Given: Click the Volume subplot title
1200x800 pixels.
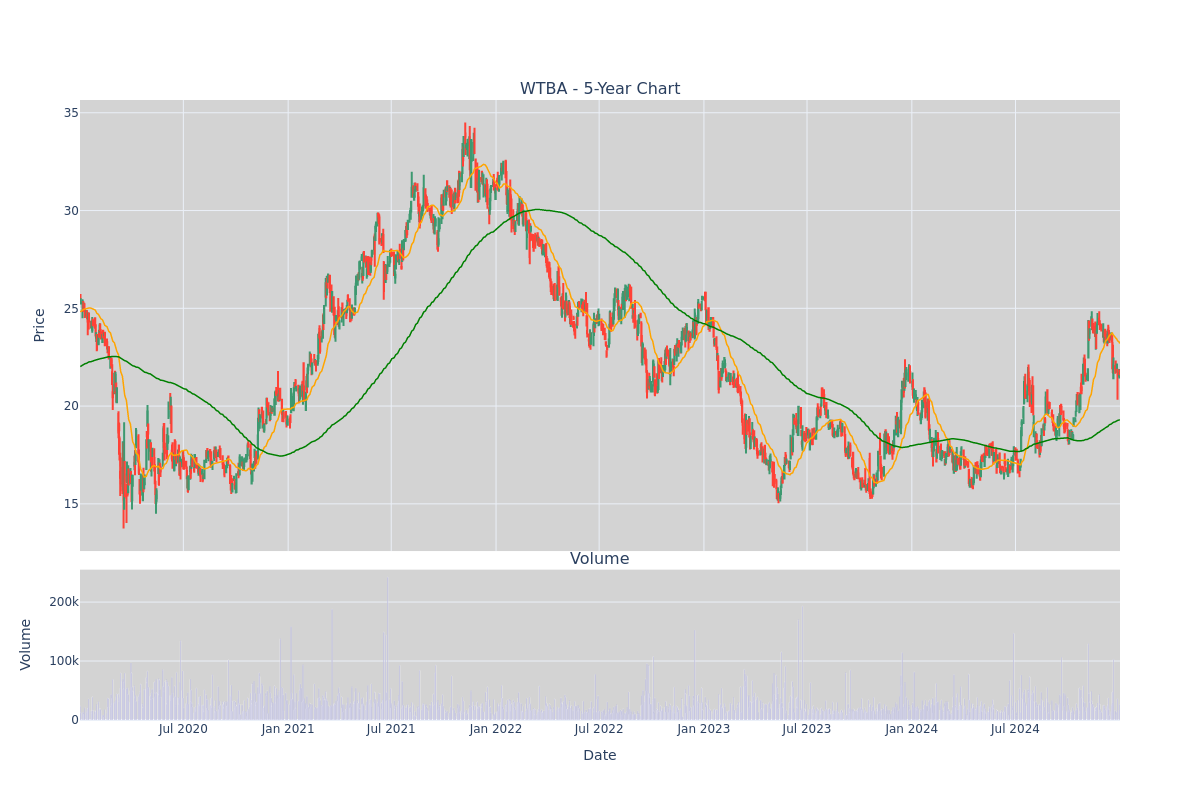Looking at the screenshot, I should coord(600,559).
